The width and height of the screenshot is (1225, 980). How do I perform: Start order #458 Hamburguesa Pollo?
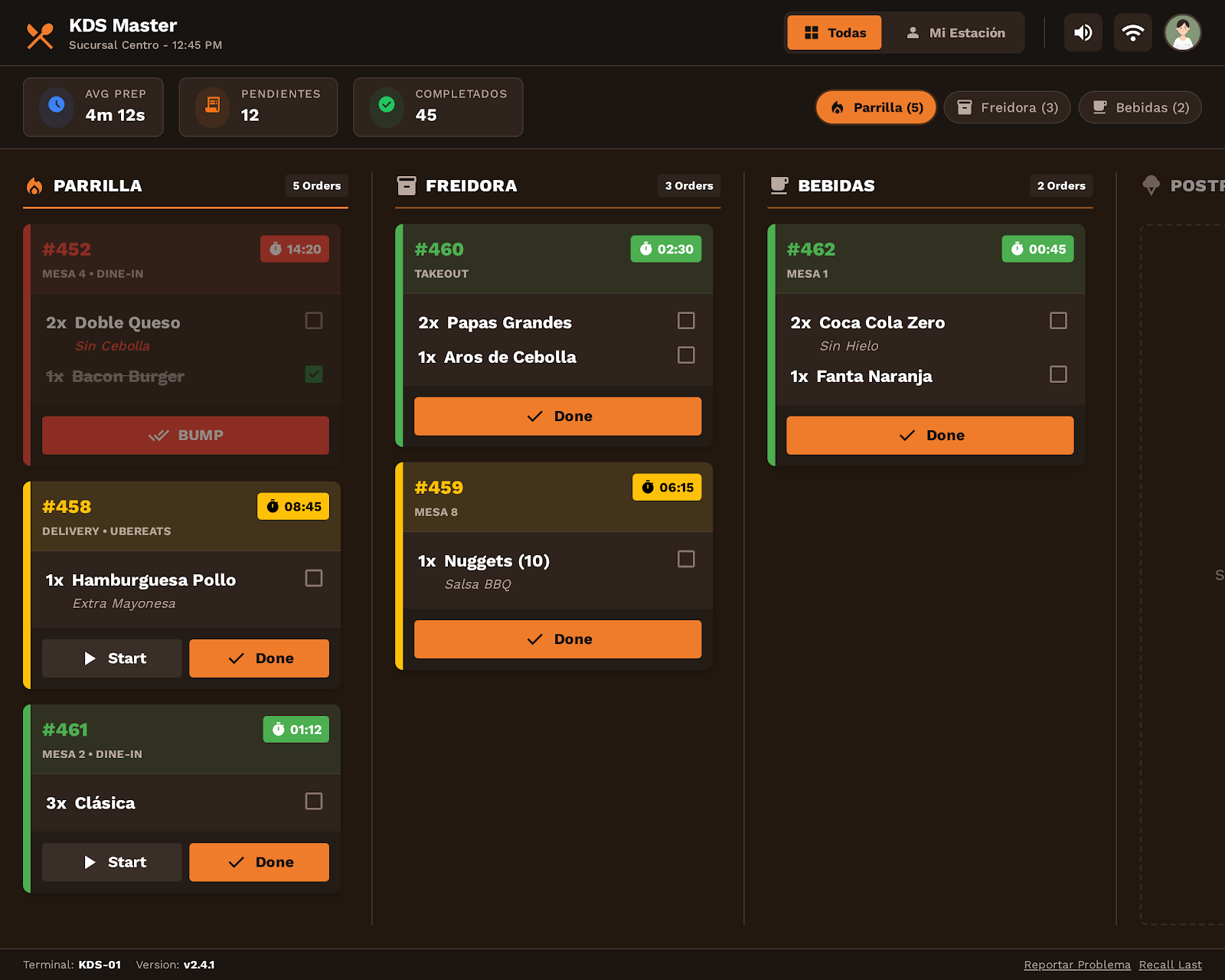pyautogui.click(x=112, y=658)
